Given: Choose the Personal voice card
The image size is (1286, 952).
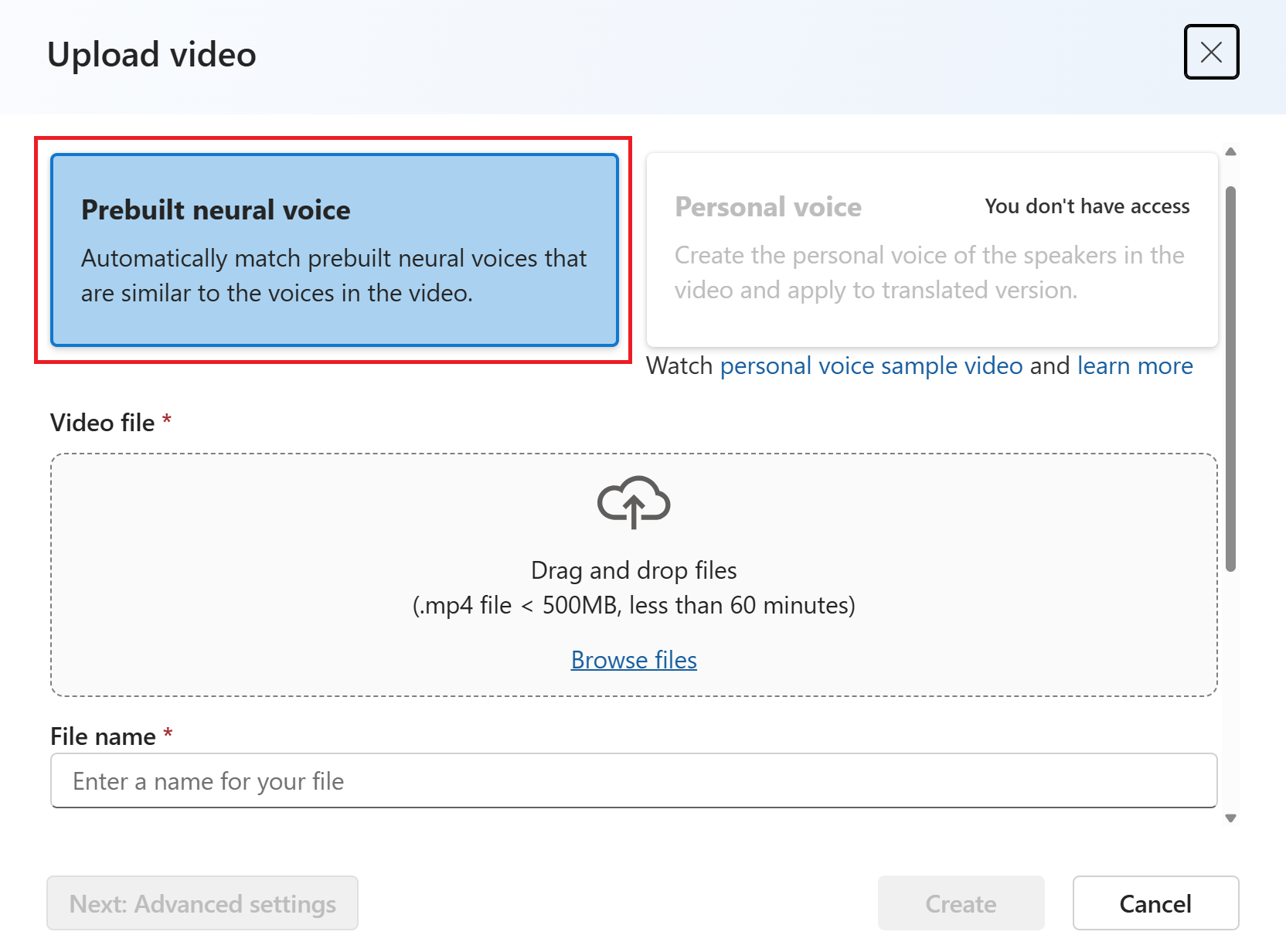Looking at the screenshot, I should 931,250.
